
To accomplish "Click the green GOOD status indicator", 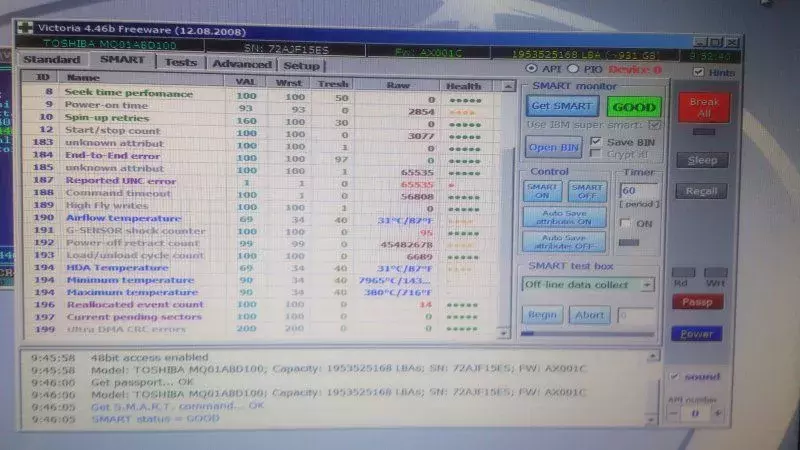I will 634,107.
